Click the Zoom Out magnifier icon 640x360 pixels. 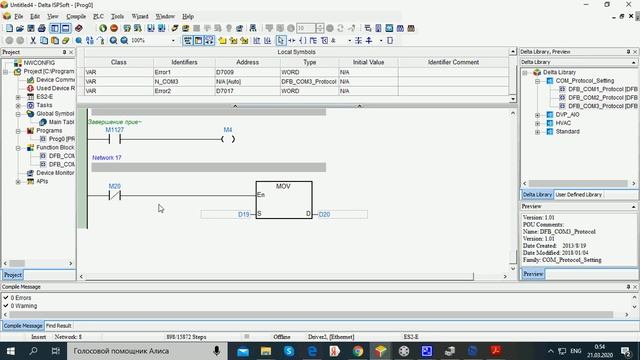pos(124,40)
